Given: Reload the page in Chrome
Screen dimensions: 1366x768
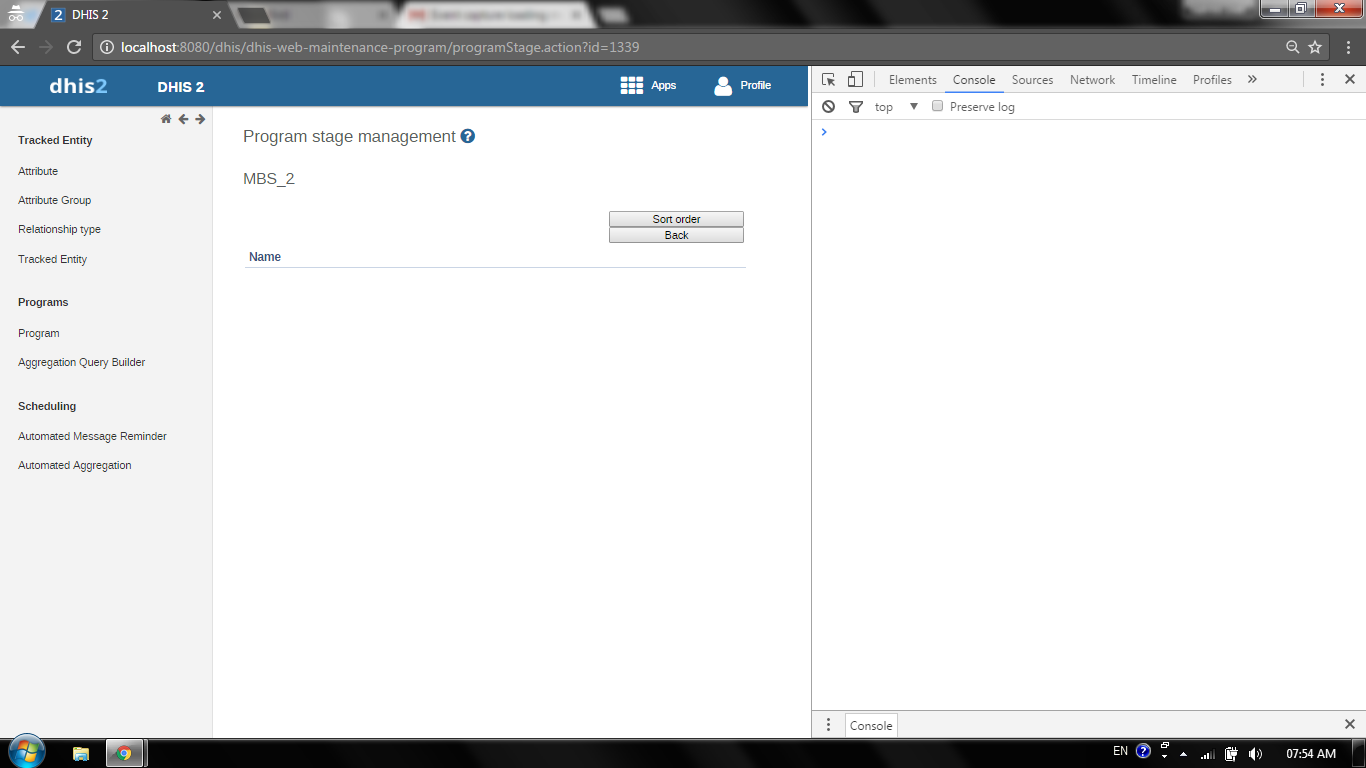Looking at the screenshot, I should coord(73,47).
